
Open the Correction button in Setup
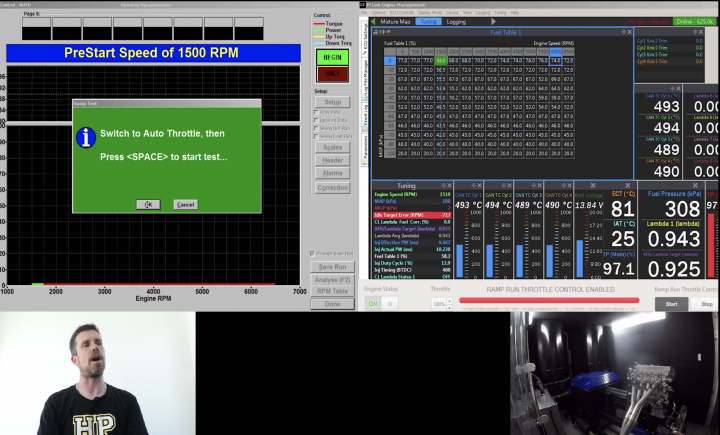coord(332,187)
